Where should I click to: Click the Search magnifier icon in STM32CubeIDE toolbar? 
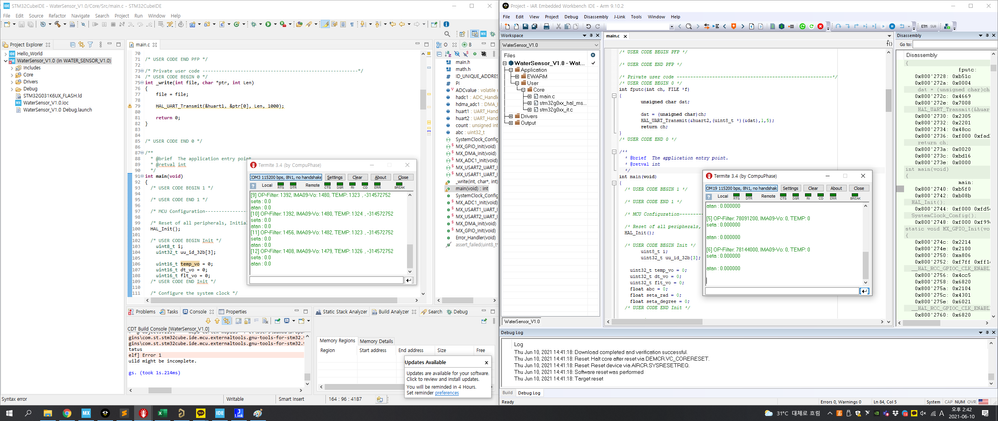447,34
